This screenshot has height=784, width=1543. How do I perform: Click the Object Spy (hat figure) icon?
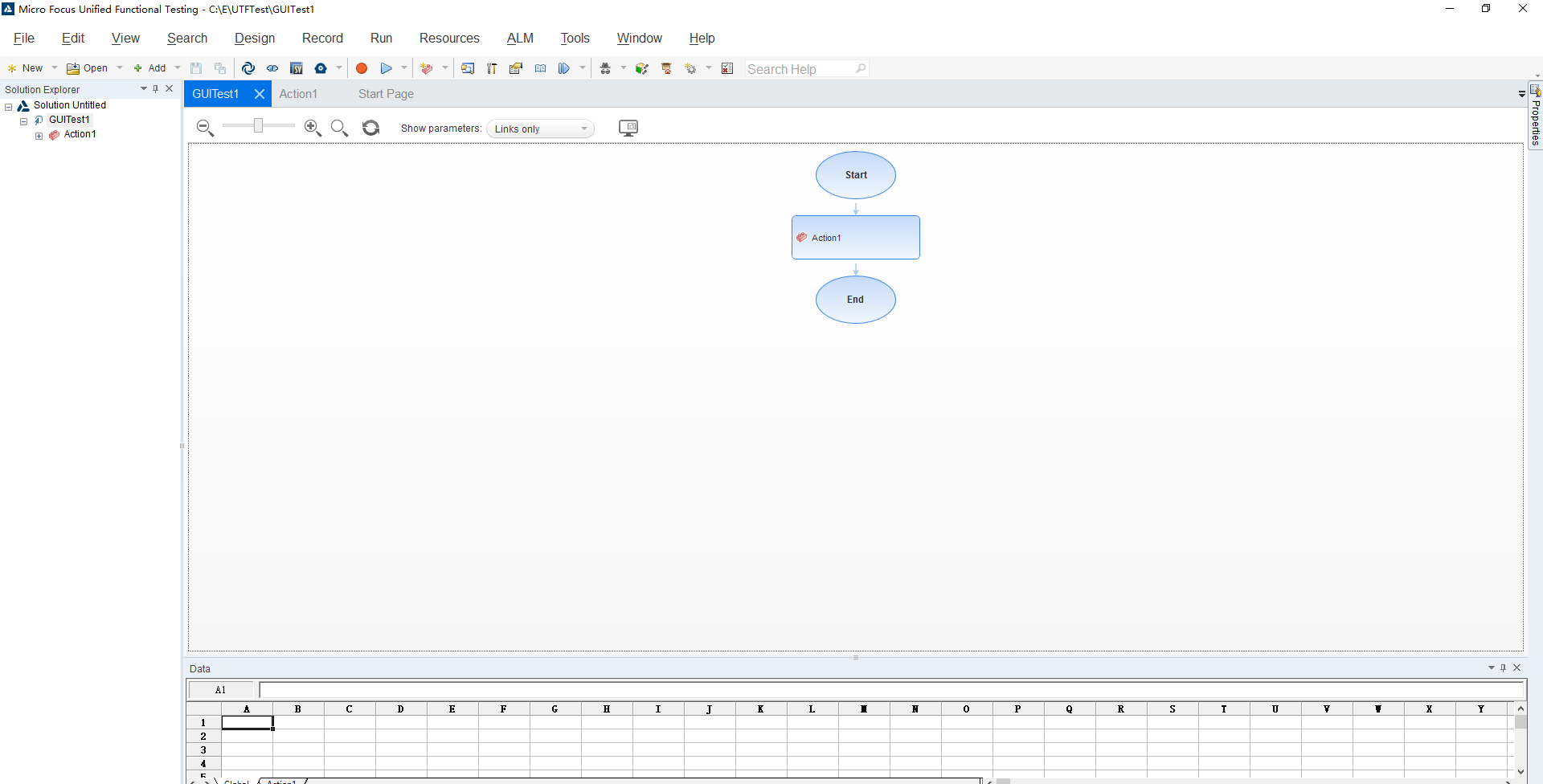pyautogui.click(x=605, y=68)
